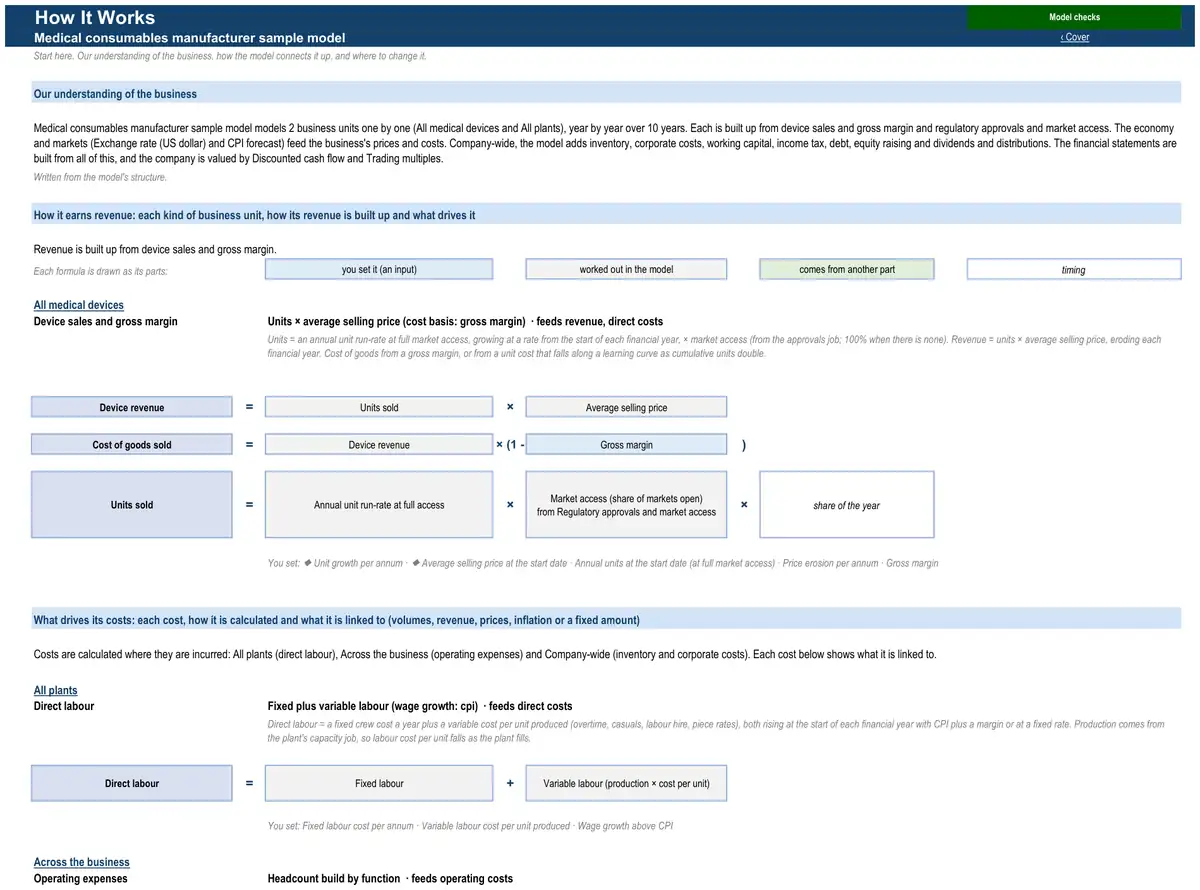The width and height of the screenshot is (1200, 890).
Task: Open the All medical devices link
Action: click(79, 305)
